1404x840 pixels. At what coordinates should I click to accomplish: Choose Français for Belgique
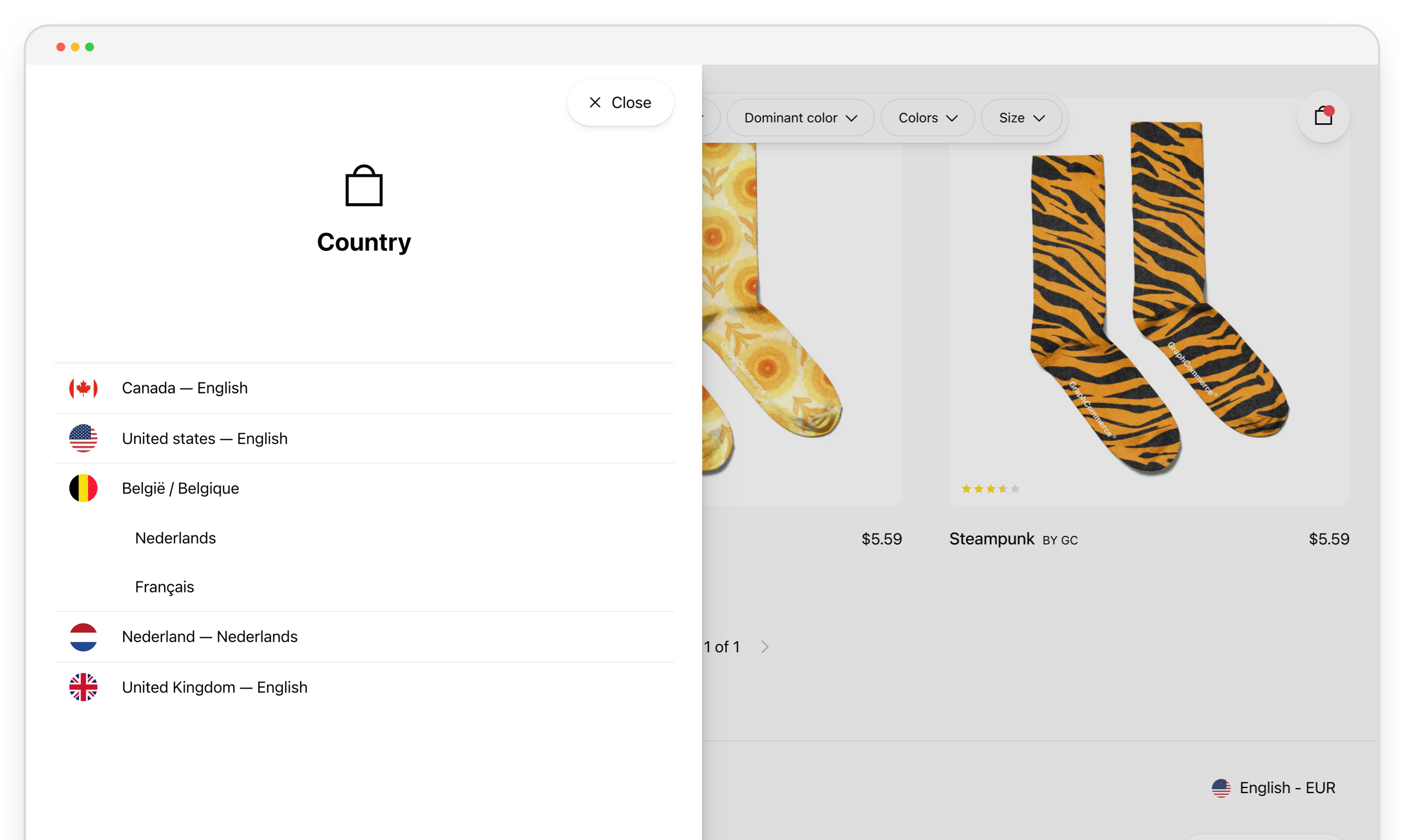coord(164,587)
